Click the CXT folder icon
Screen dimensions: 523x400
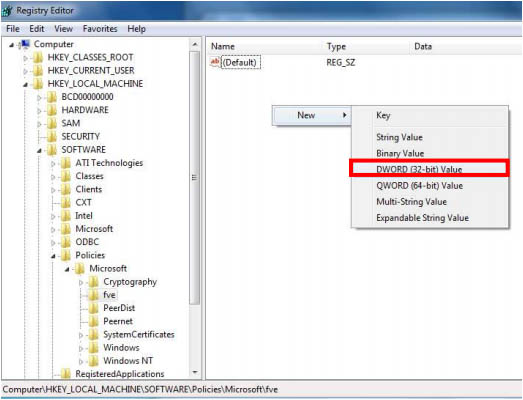(66, 203)
